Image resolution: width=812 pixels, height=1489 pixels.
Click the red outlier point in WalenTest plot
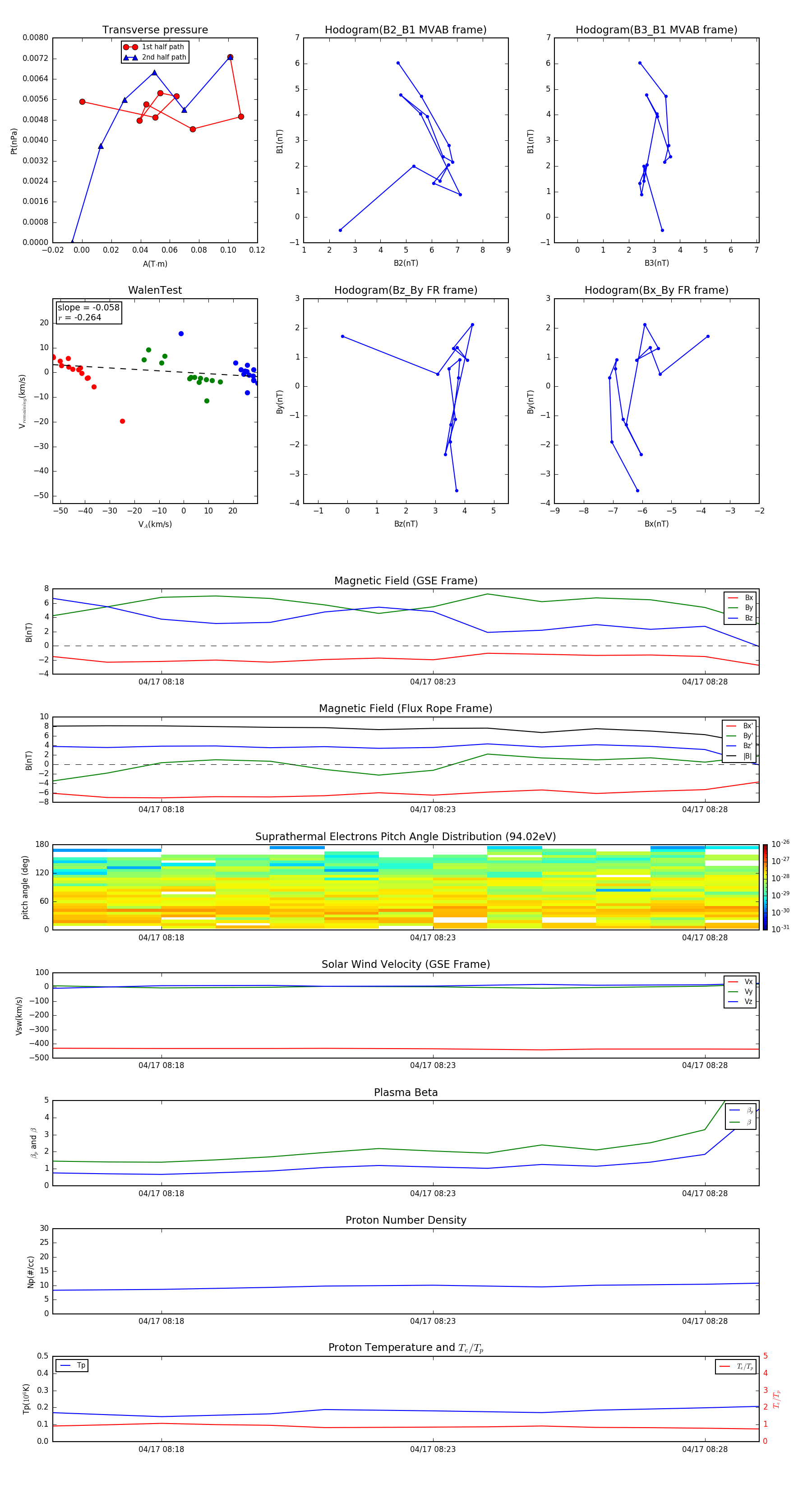pyautogui.click(x=123, y=421)
